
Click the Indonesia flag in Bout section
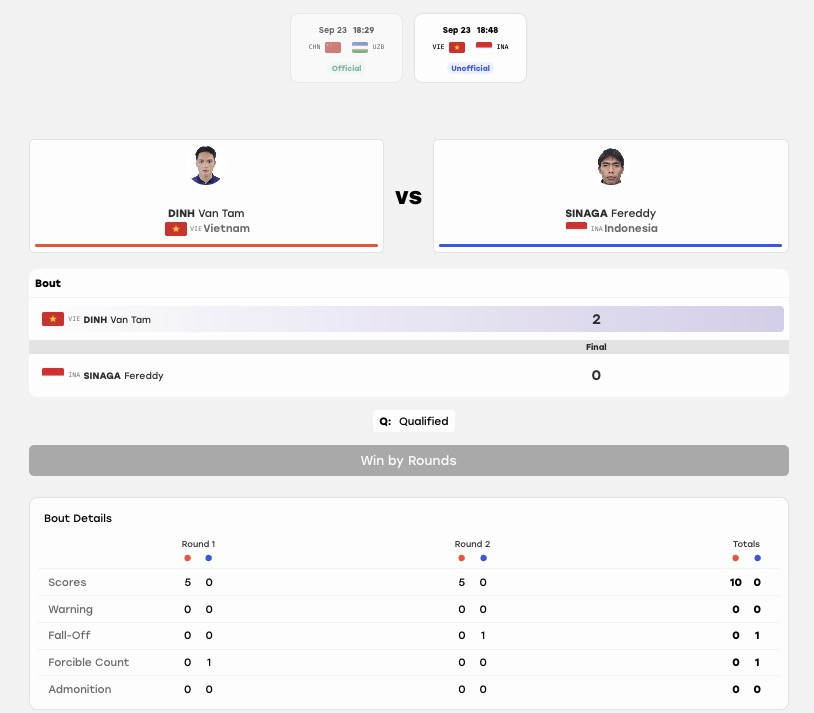[53, 375]
